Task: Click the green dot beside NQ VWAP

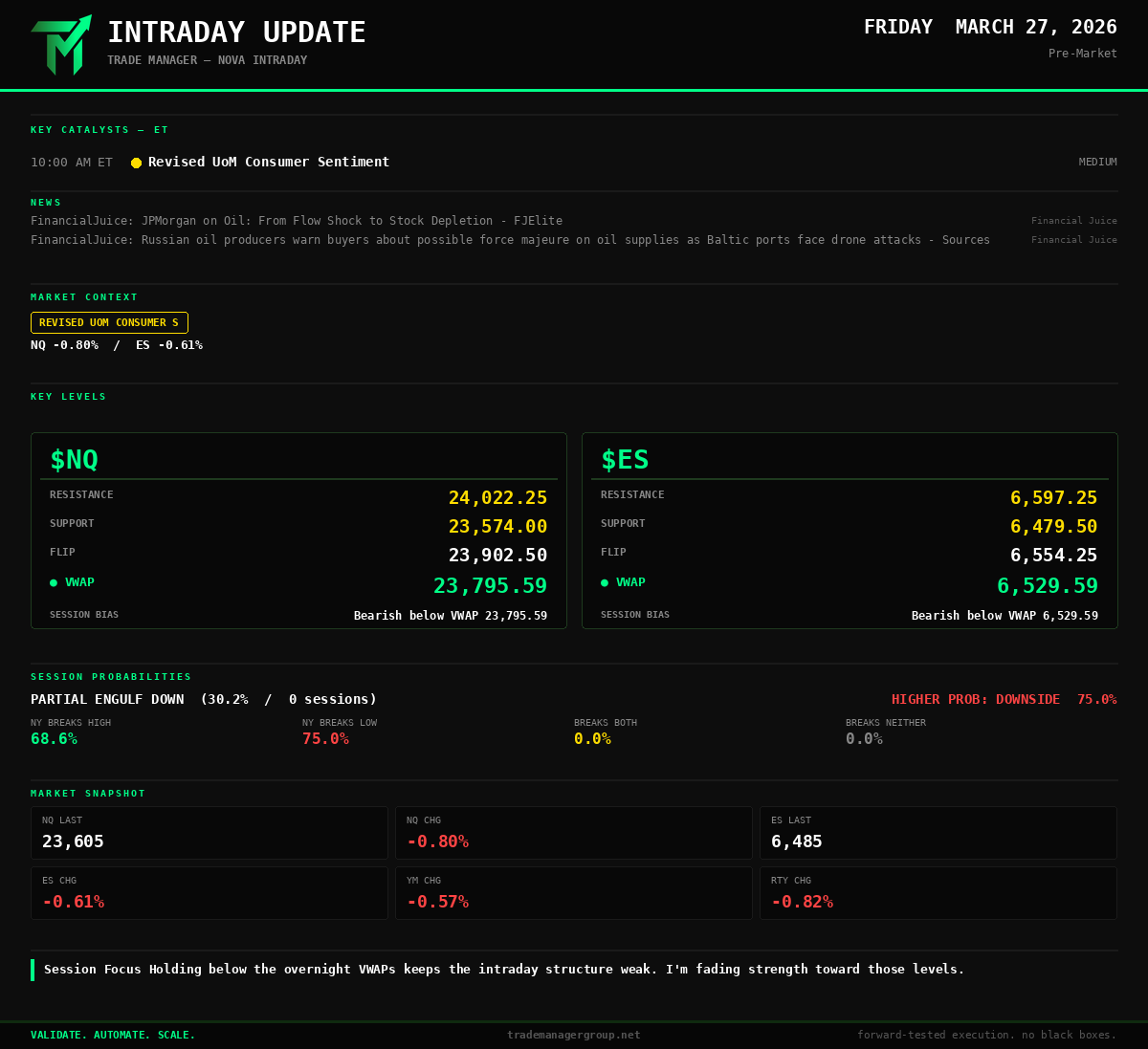Action: [54, 582]
